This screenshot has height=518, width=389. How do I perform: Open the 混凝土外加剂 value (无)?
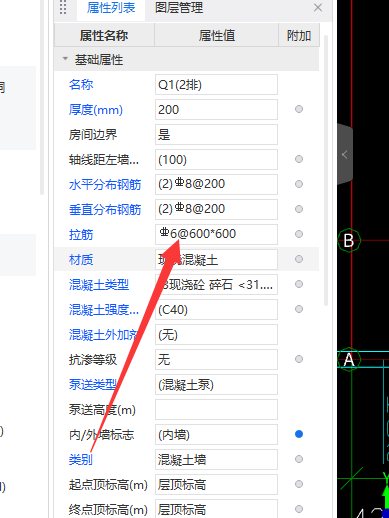coord(216,334)
